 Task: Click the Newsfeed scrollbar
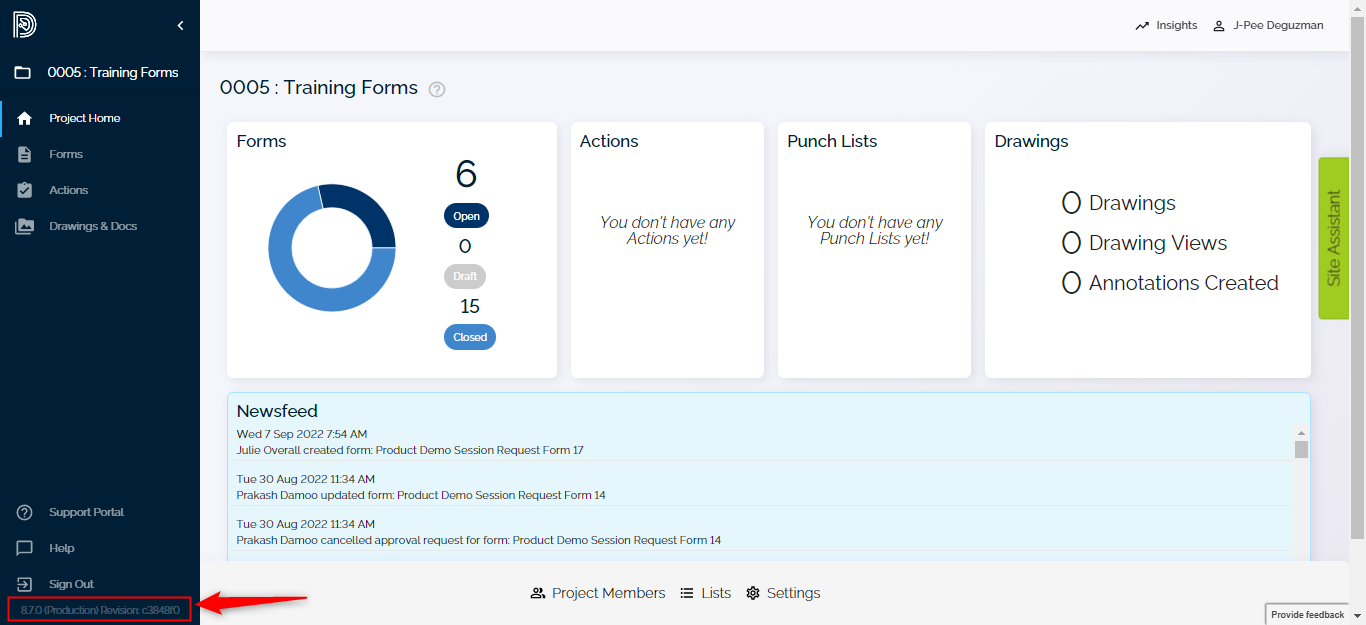(x=1301, y=490)
